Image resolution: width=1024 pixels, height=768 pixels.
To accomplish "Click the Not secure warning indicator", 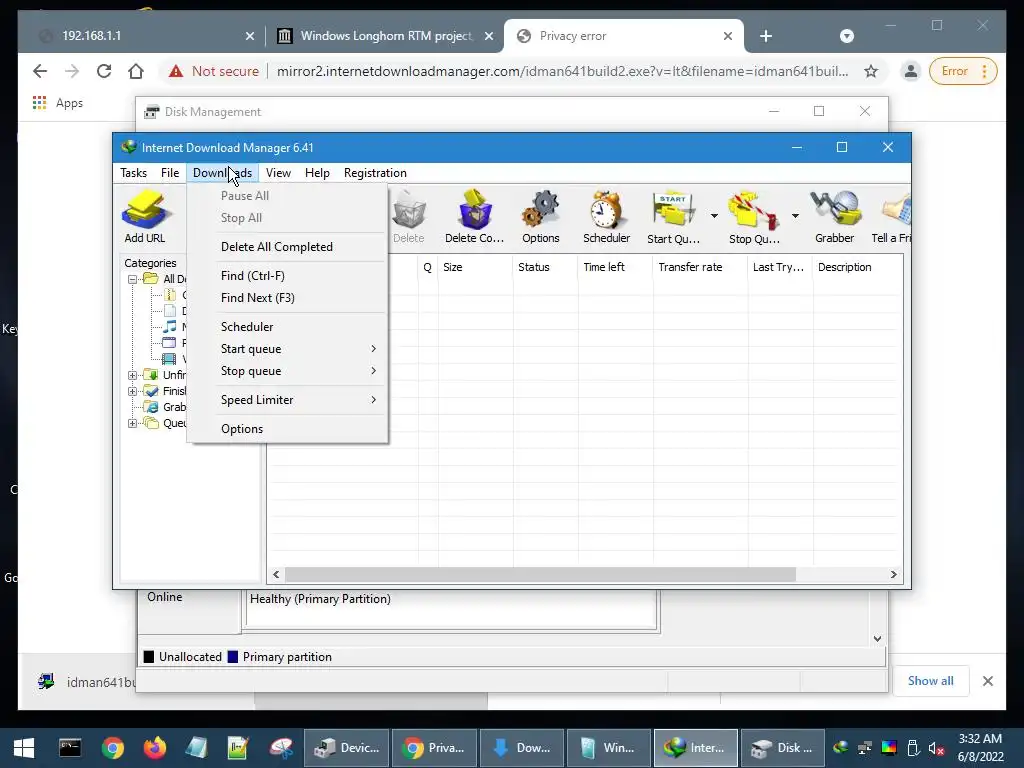I will point(214,71).
